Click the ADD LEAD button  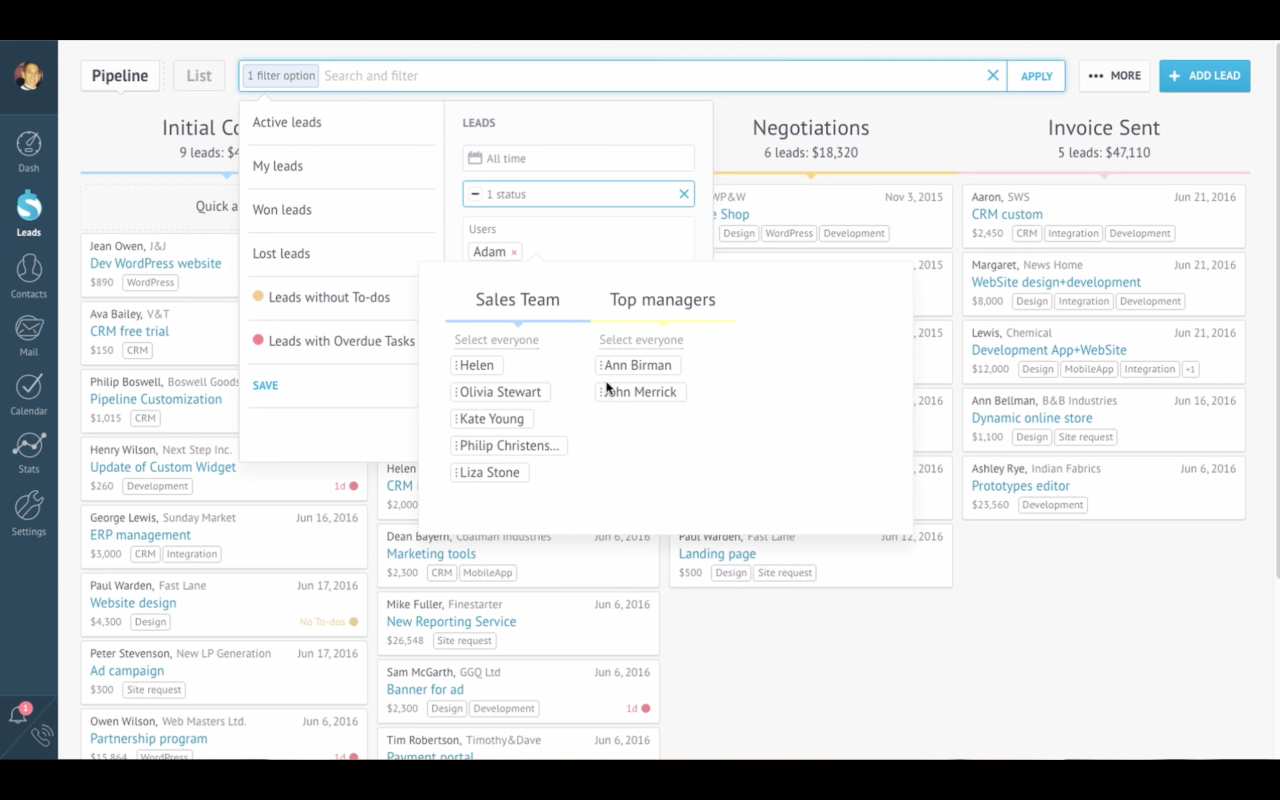[x=1204, y=75]
